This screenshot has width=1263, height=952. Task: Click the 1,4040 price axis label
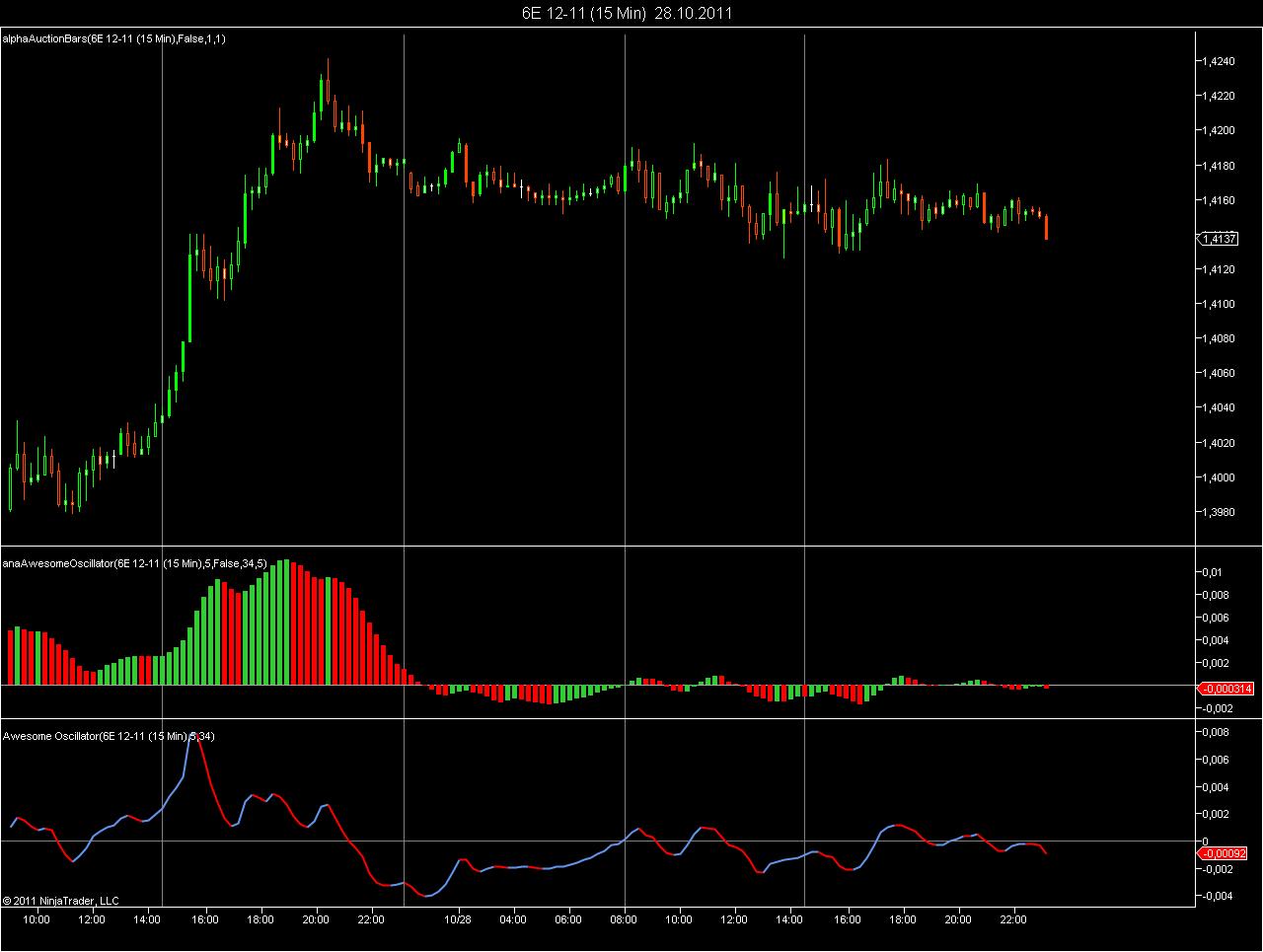(x=1219, y=407)
